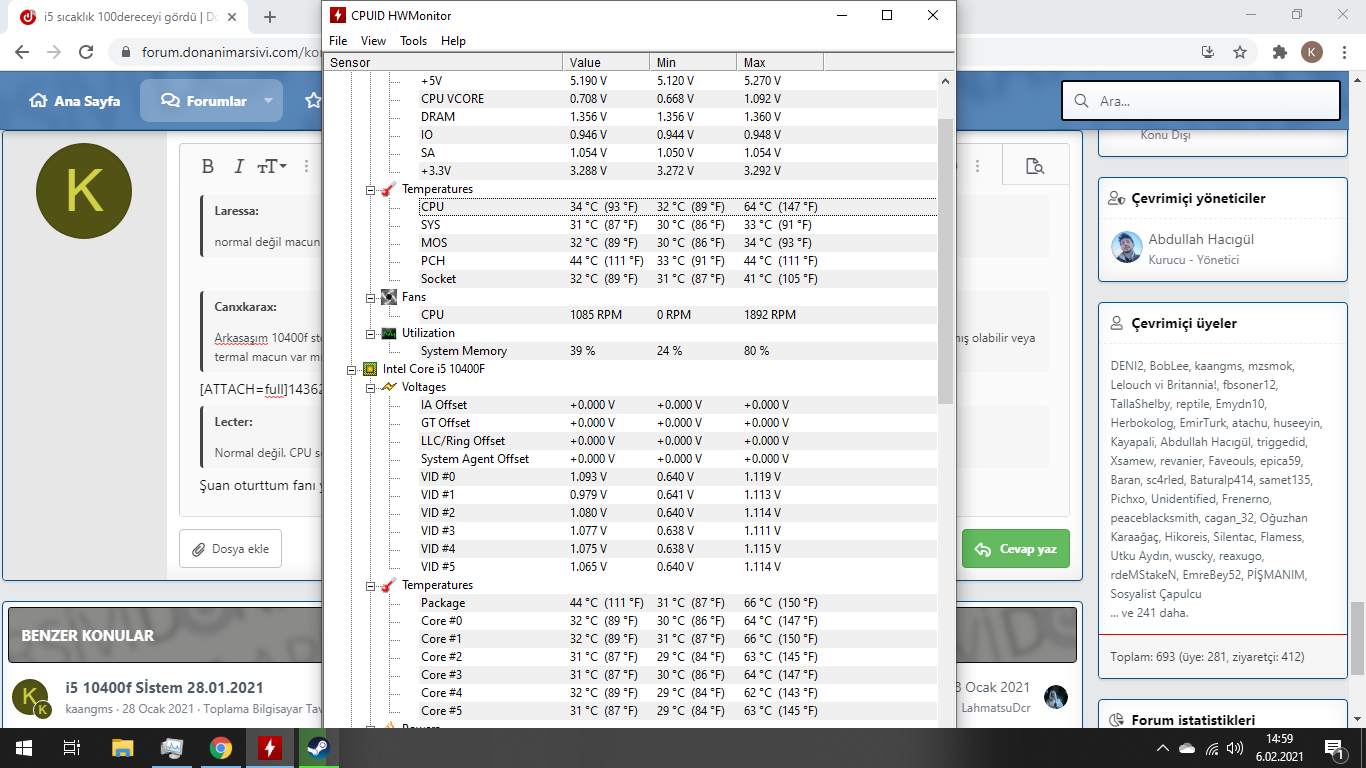The width and height of the screenshot is (1366, 768).
Task: Go back in the Chrome browser
Action: click(24, 52)
